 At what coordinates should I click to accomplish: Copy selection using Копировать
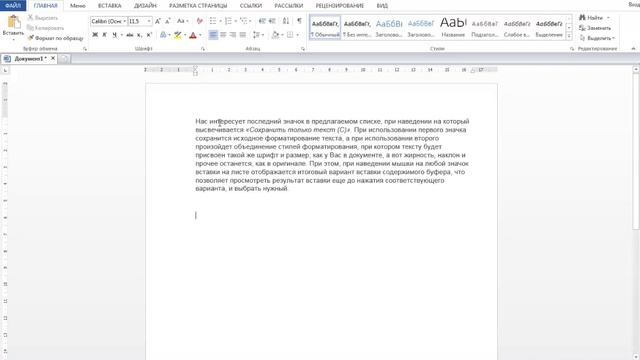point(45,28)
